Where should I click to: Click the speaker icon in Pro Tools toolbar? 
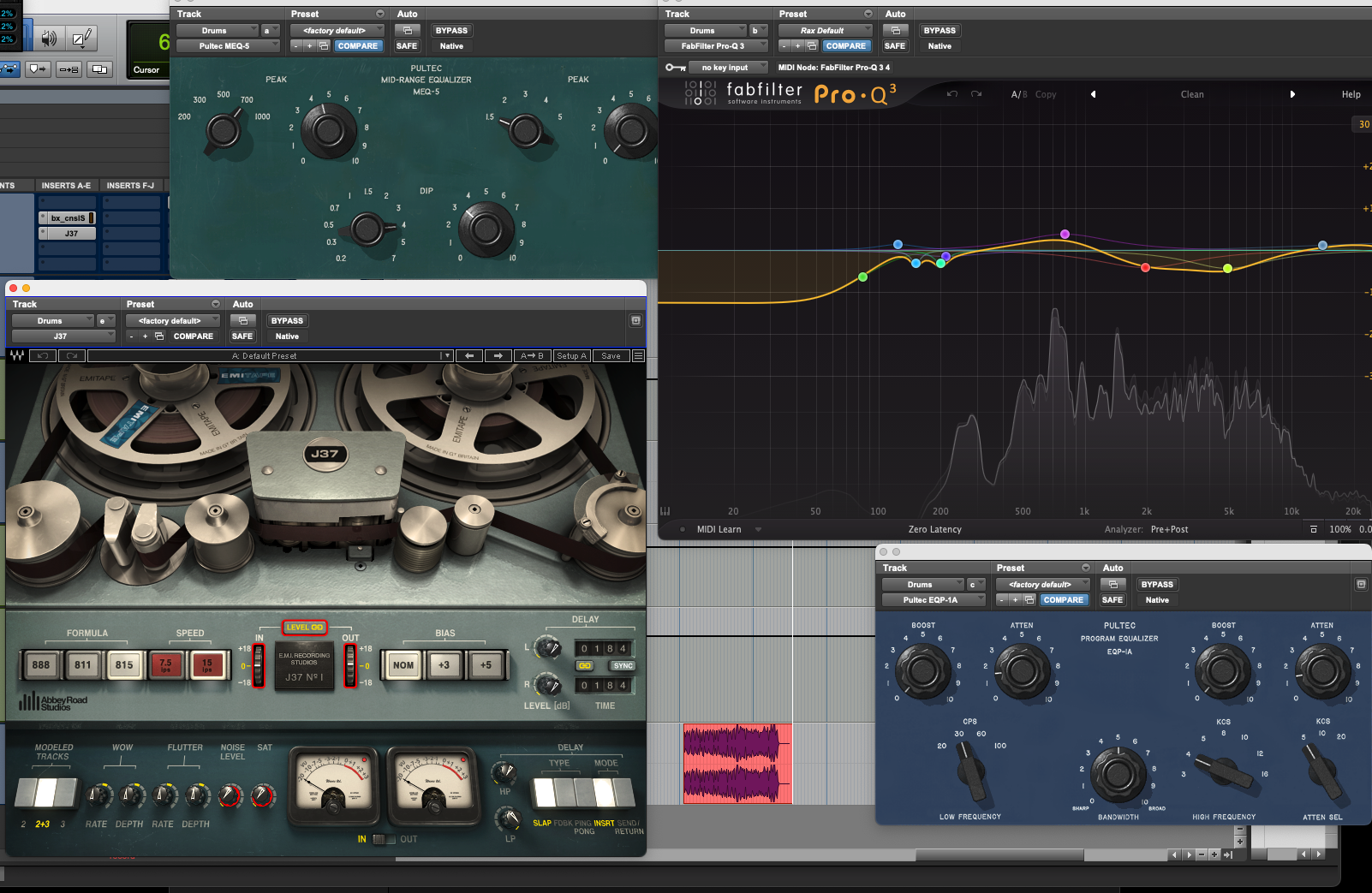click(49, 38)
